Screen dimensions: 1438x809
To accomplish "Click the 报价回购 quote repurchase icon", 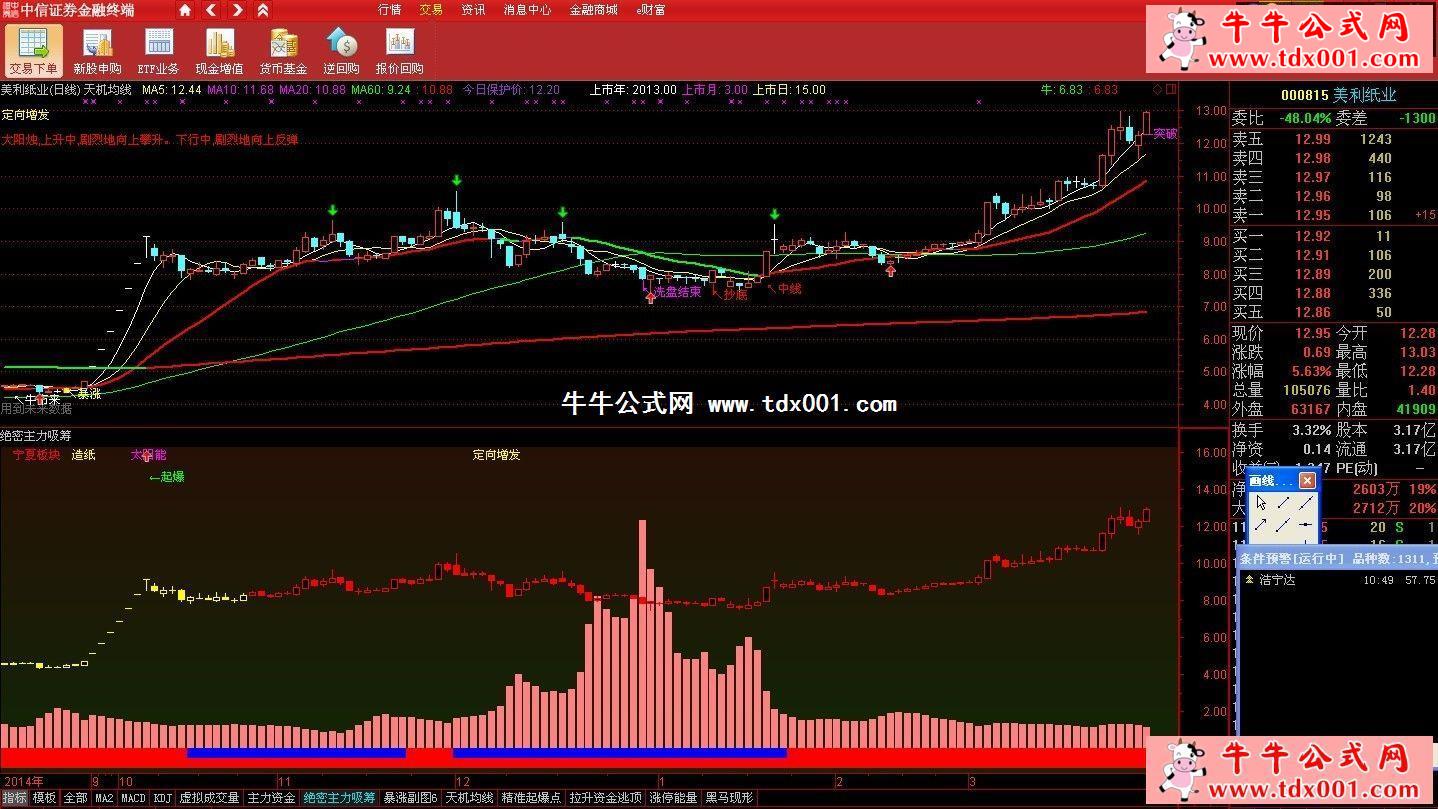I will coord(400,51).
